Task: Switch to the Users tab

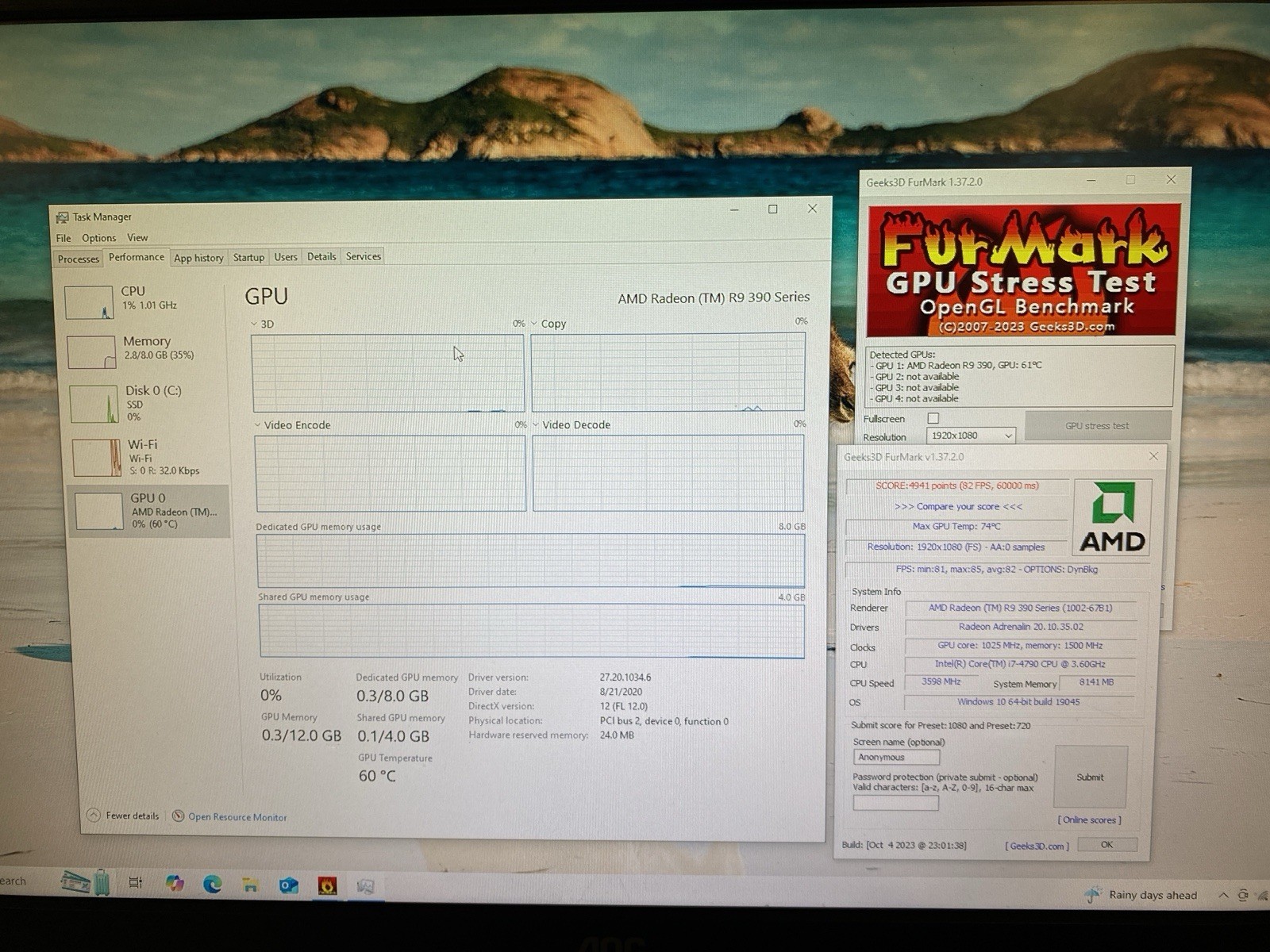Action: pyautogui.click(x=286, y=257)
